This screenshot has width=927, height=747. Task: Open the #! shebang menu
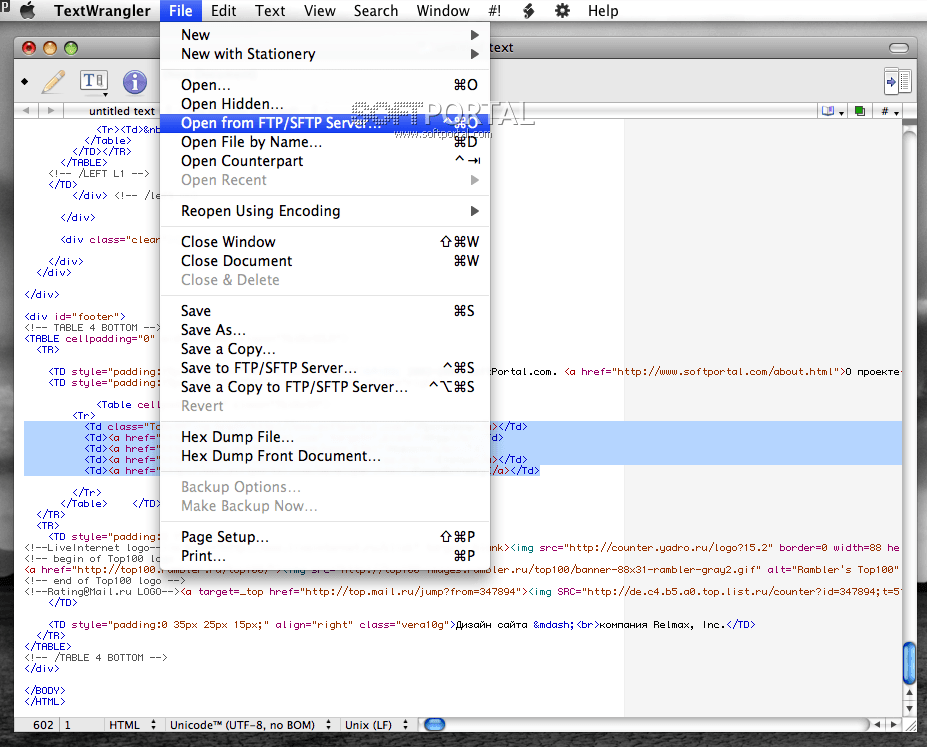pyautogui.click(x=495, y=11)
